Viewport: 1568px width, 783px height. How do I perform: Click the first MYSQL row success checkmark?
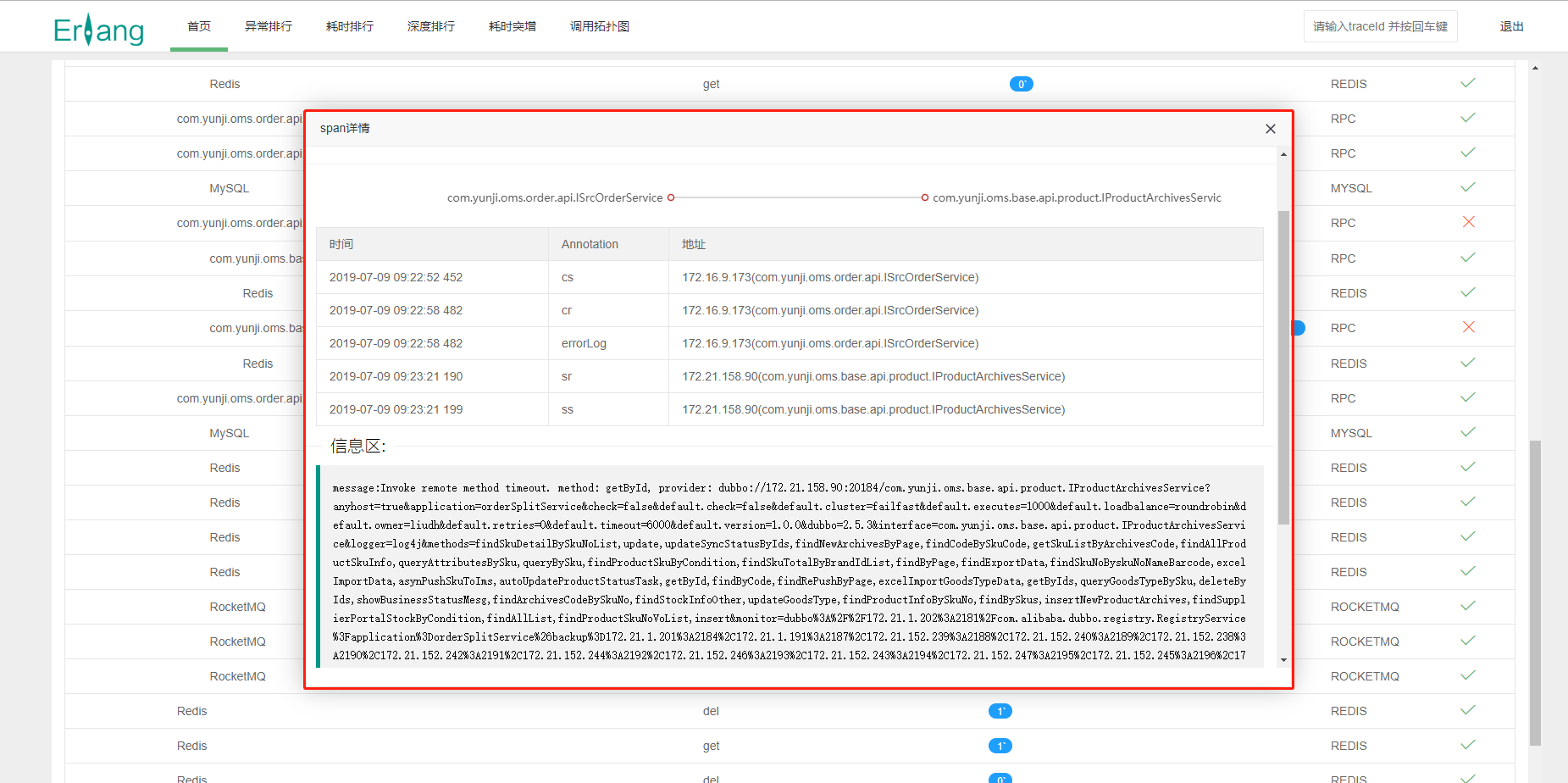[1468, 187]
